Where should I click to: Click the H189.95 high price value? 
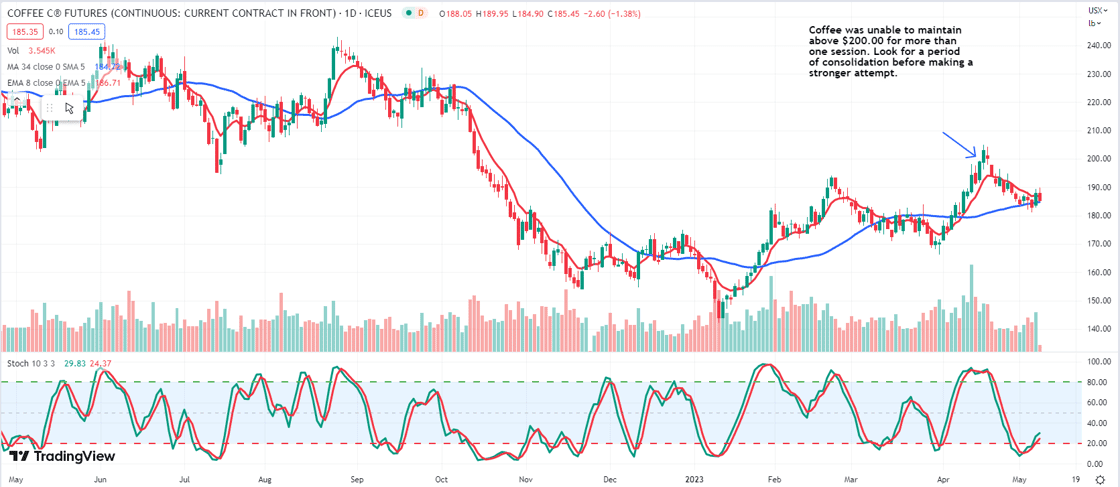(494, 14)
